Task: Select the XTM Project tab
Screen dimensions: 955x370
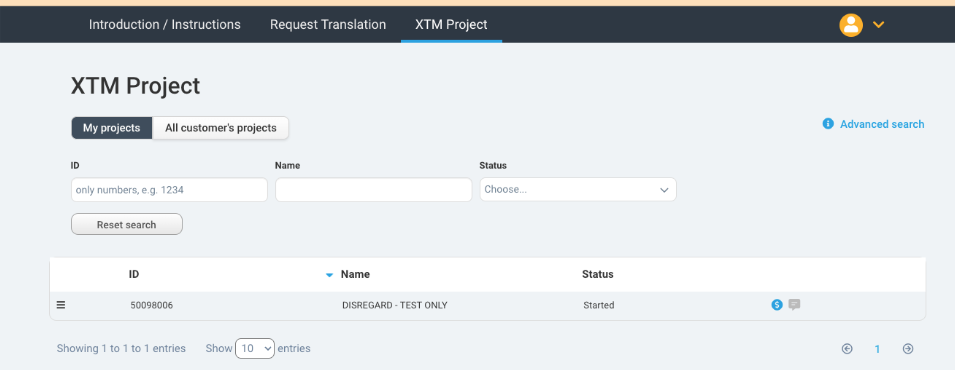Action: (451, 25)
